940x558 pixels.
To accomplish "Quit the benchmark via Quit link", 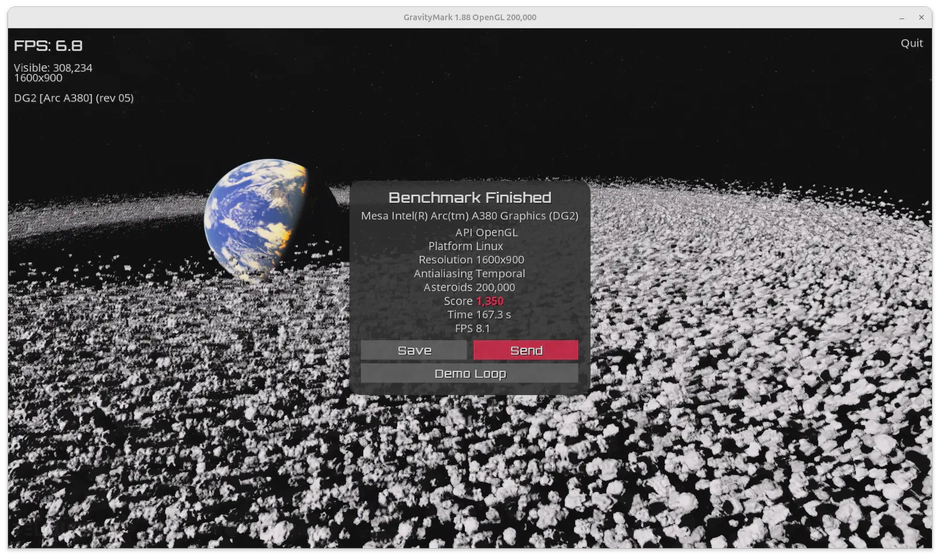I will pyautogui.click(x=911, y=43).
